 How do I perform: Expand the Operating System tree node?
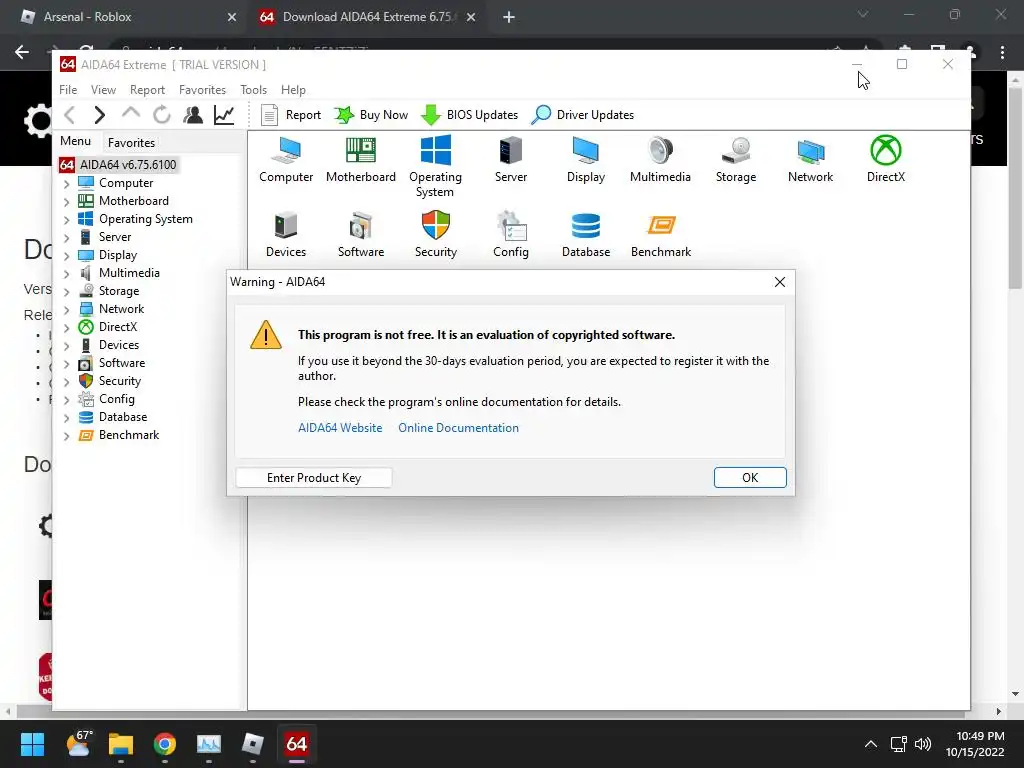tap(67, 220)
